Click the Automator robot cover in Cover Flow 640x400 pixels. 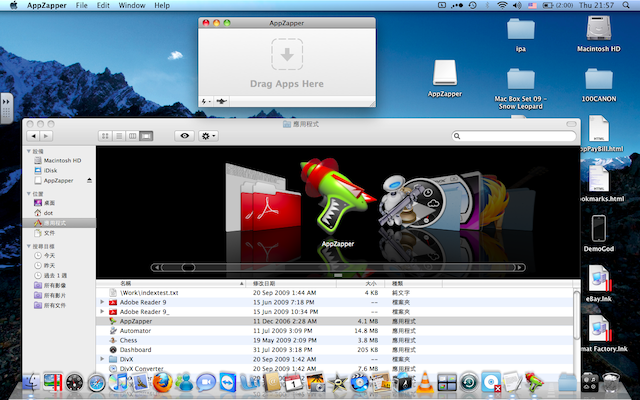(x=396, y=200)
